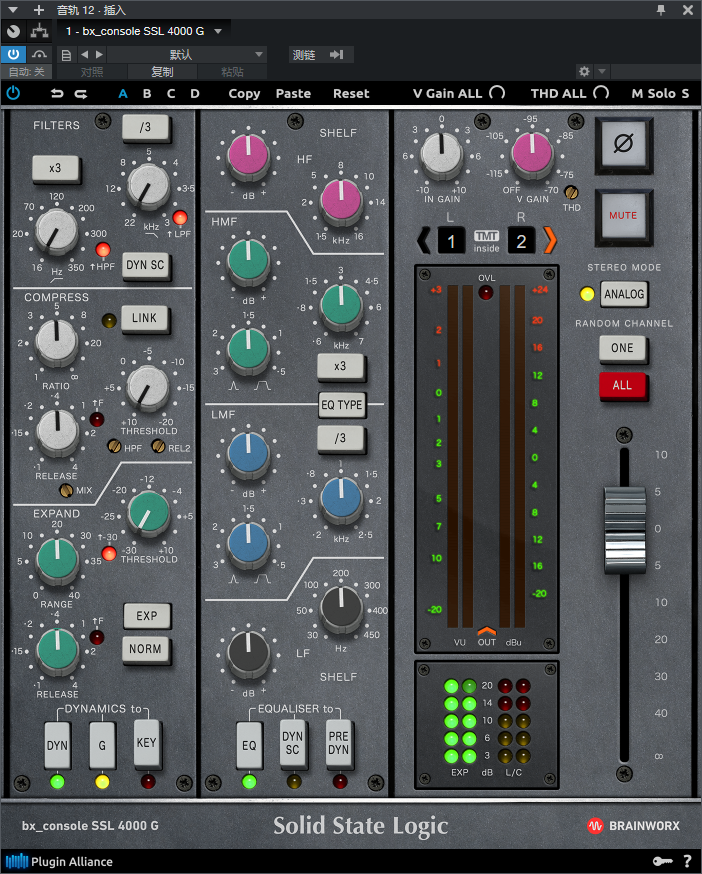This screenshot has width=702, height=874.
Task: Click random channel ONE button
Action: [x=622, y=348]
